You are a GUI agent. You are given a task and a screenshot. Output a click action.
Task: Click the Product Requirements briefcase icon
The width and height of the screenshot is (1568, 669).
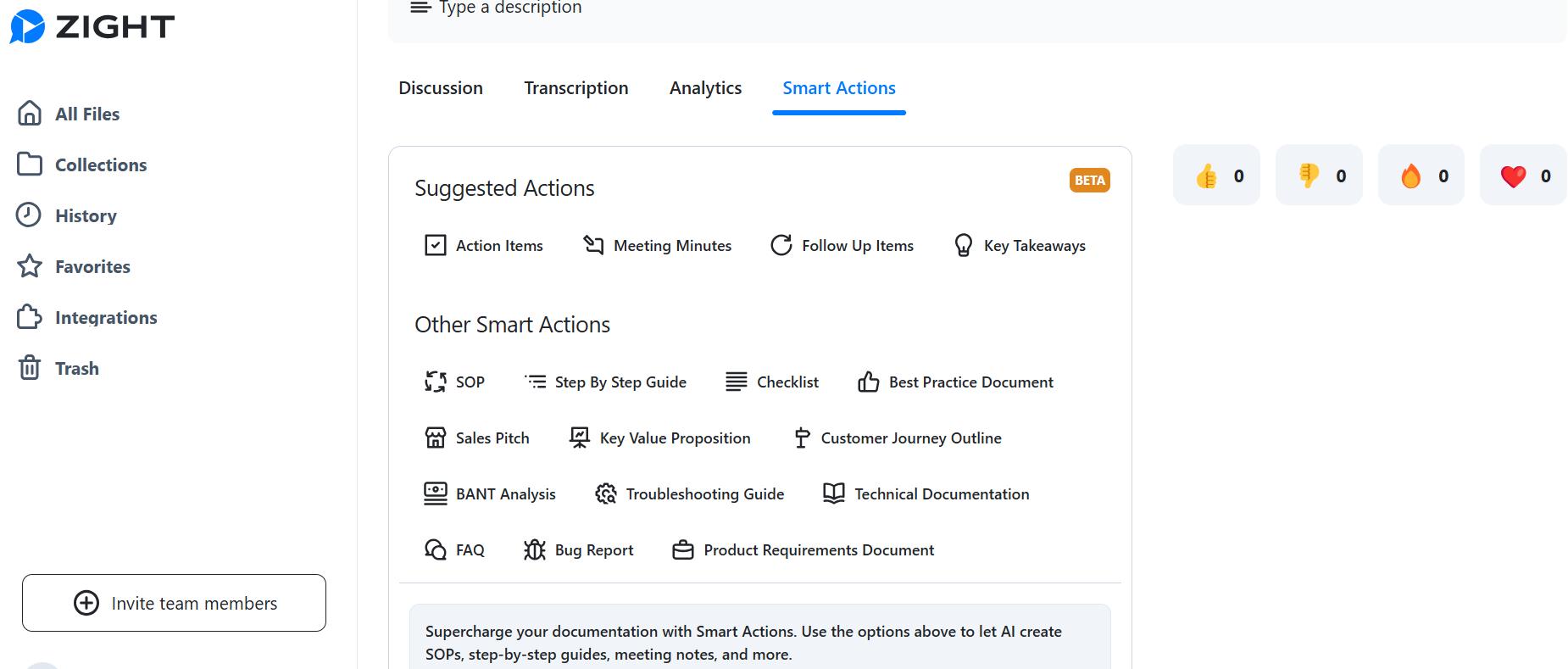(683, 550)
